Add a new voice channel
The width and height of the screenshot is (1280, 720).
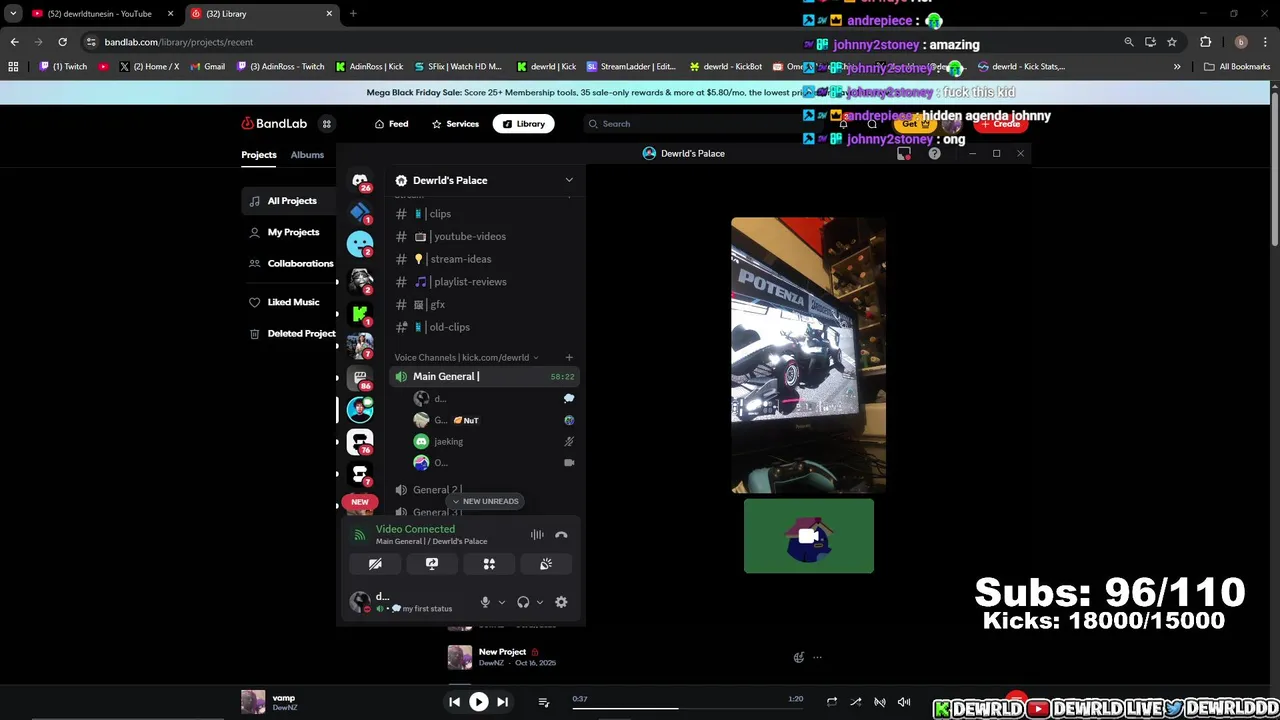(569, 357)
